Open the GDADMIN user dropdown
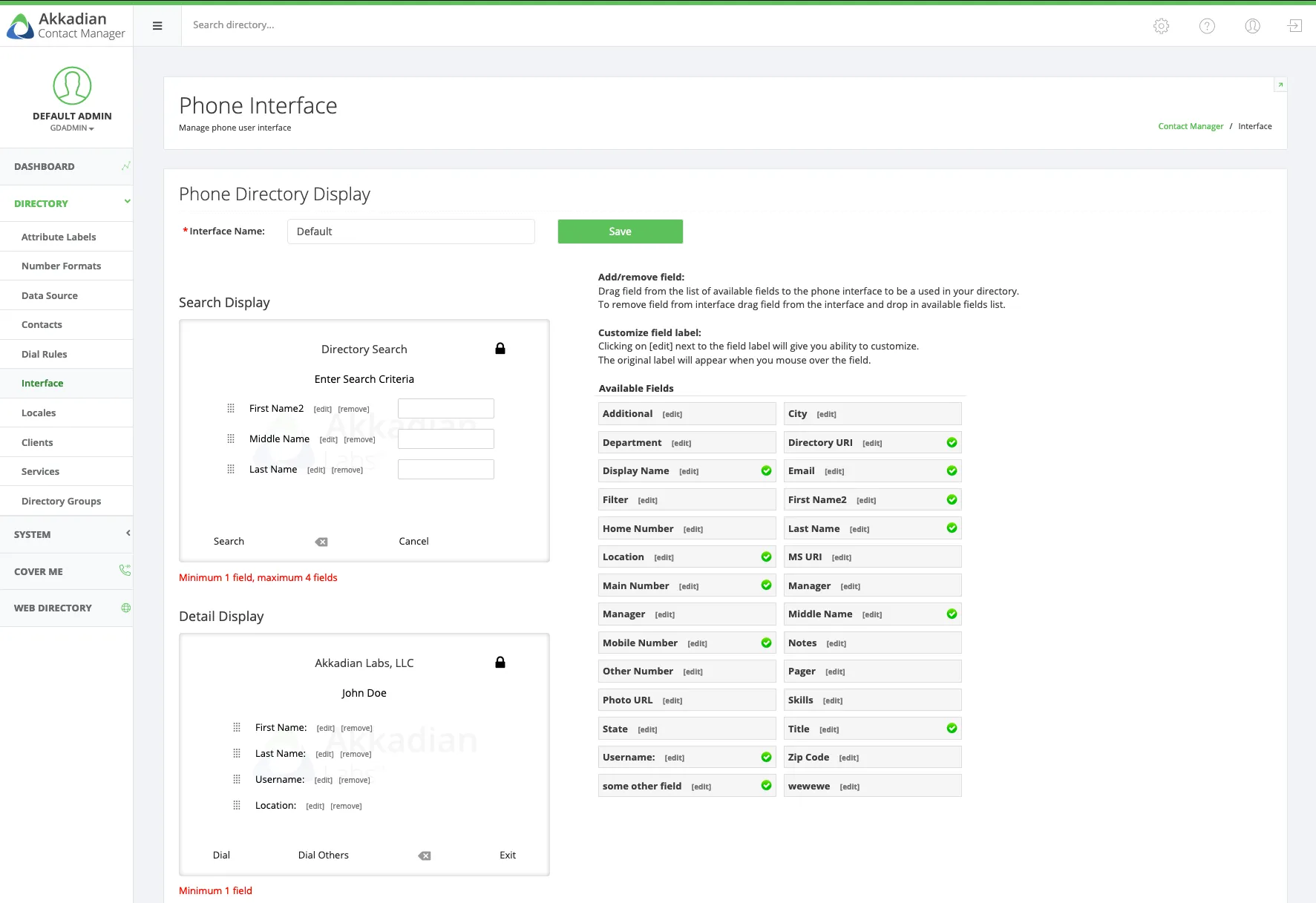The image size is (1316, 903). [72, 128]
